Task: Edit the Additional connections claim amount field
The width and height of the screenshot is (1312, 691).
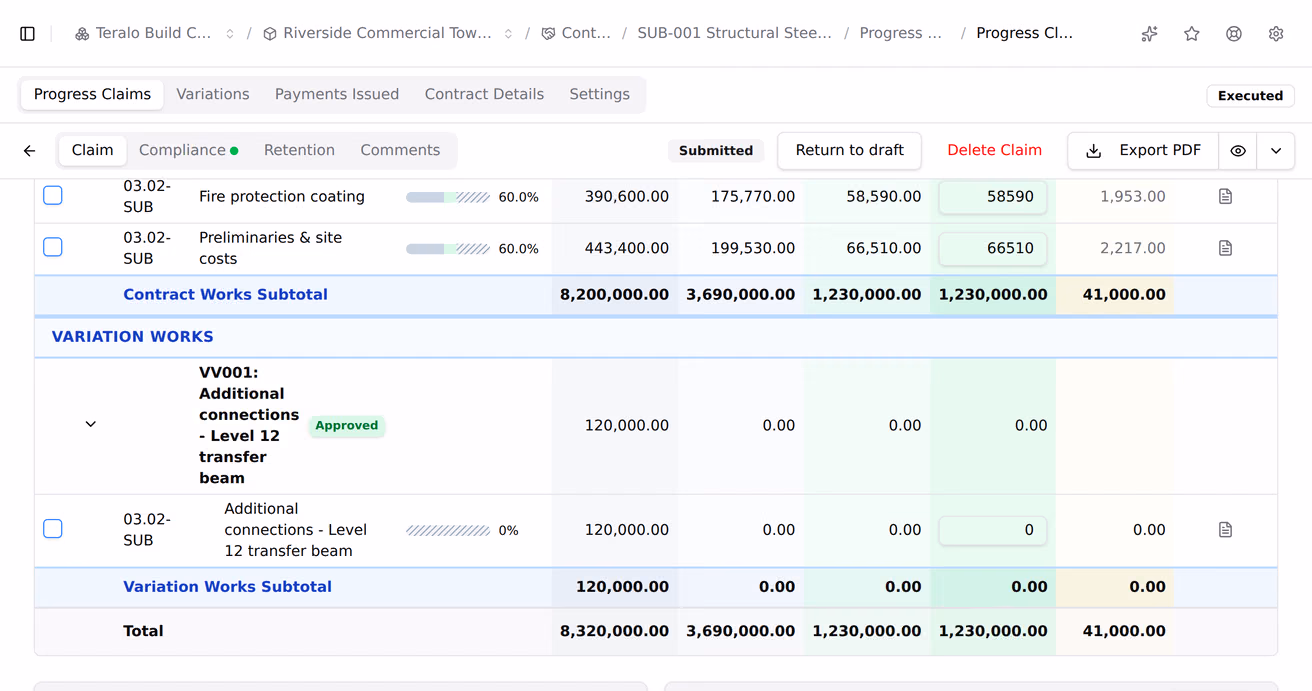Action: tap(993, 530)
